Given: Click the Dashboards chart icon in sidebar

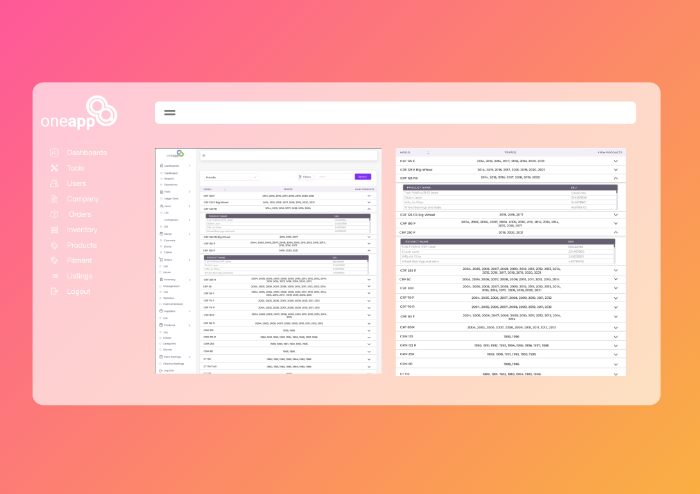Looking at the screenshot, I should 54,153.
